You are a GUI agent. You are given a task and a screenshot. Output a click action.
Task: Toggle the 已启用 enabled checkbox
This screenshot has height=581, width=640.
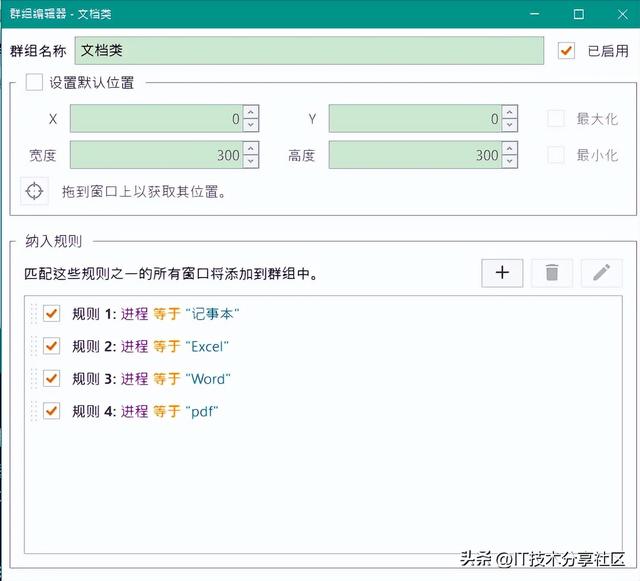point(567,50)
